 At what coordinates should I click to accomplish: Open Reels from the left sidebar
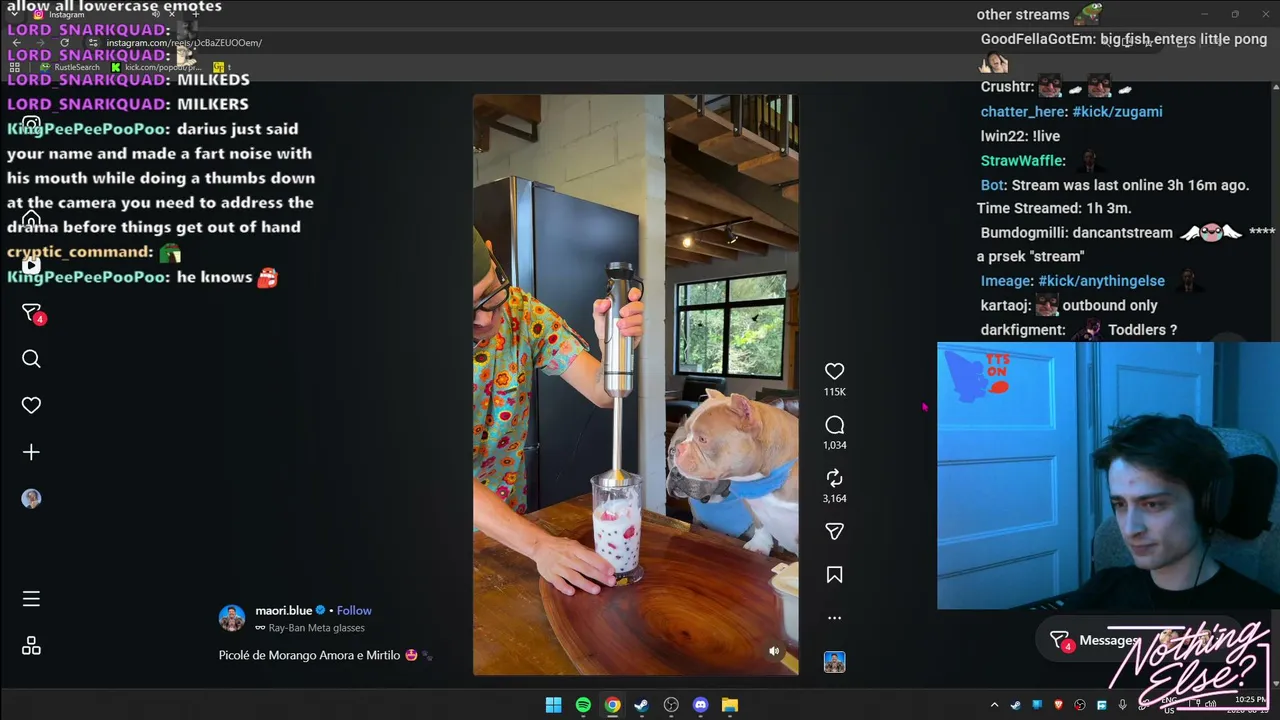(31, 266)
